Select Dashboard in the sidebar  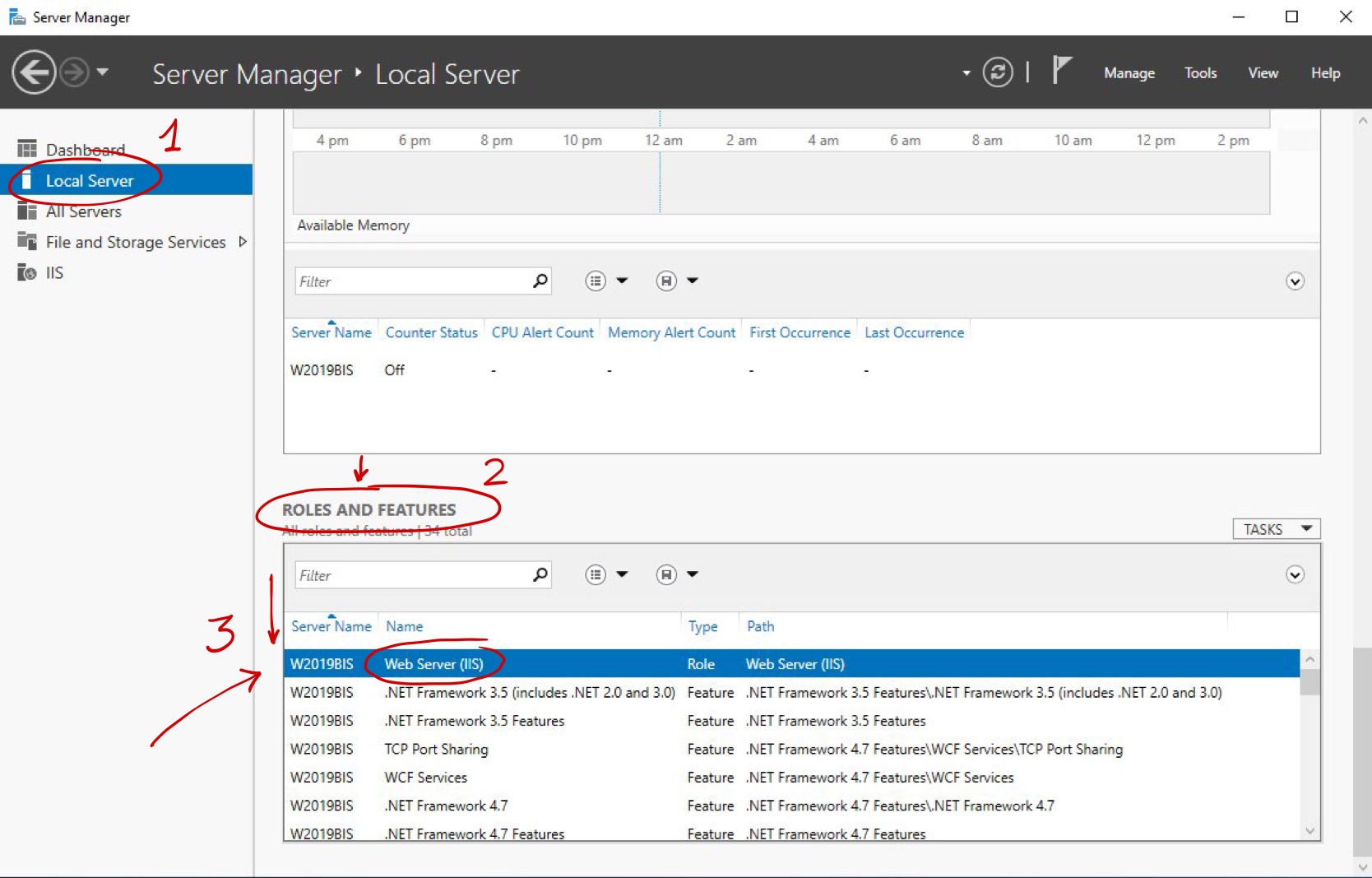click(x=127, y=149)
